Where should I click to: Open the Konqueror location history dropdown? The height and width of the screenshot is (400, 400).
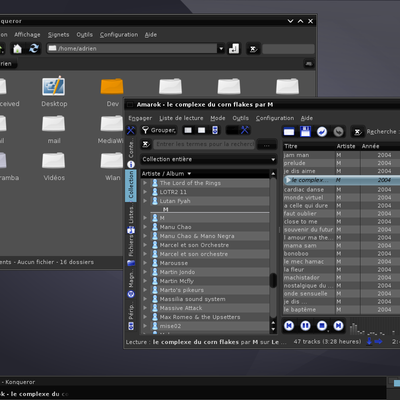pyautogui.click(x=221, y=49)
